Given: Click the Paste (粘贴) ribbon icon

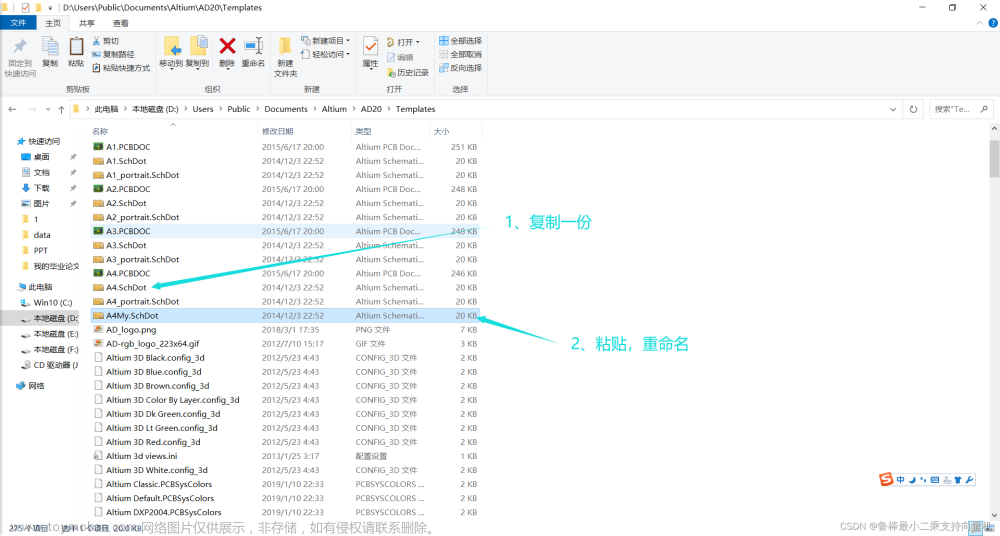Looking at the screenshot, I should pyautogui.click(x=76, y=47).
